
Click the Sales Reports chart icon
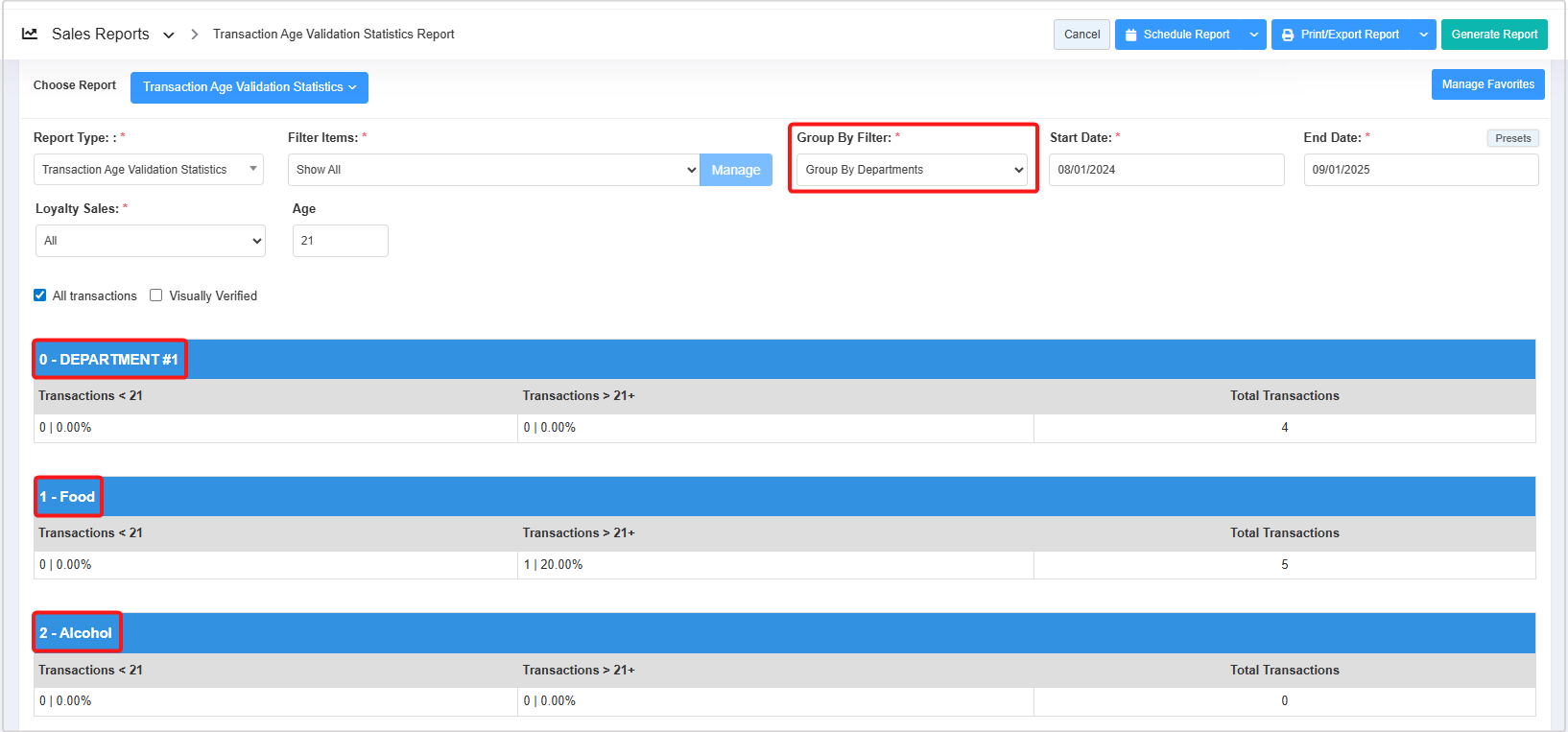pos(30,34)
